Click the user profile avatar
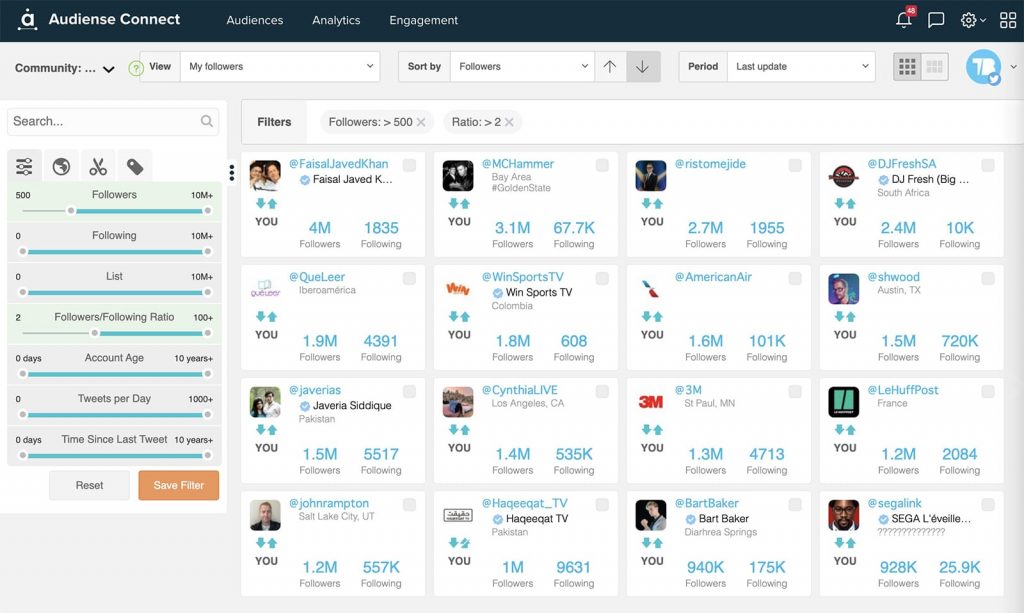Image resolution: width=1024 pixels, height=613 pixels. tap(984, 67)
